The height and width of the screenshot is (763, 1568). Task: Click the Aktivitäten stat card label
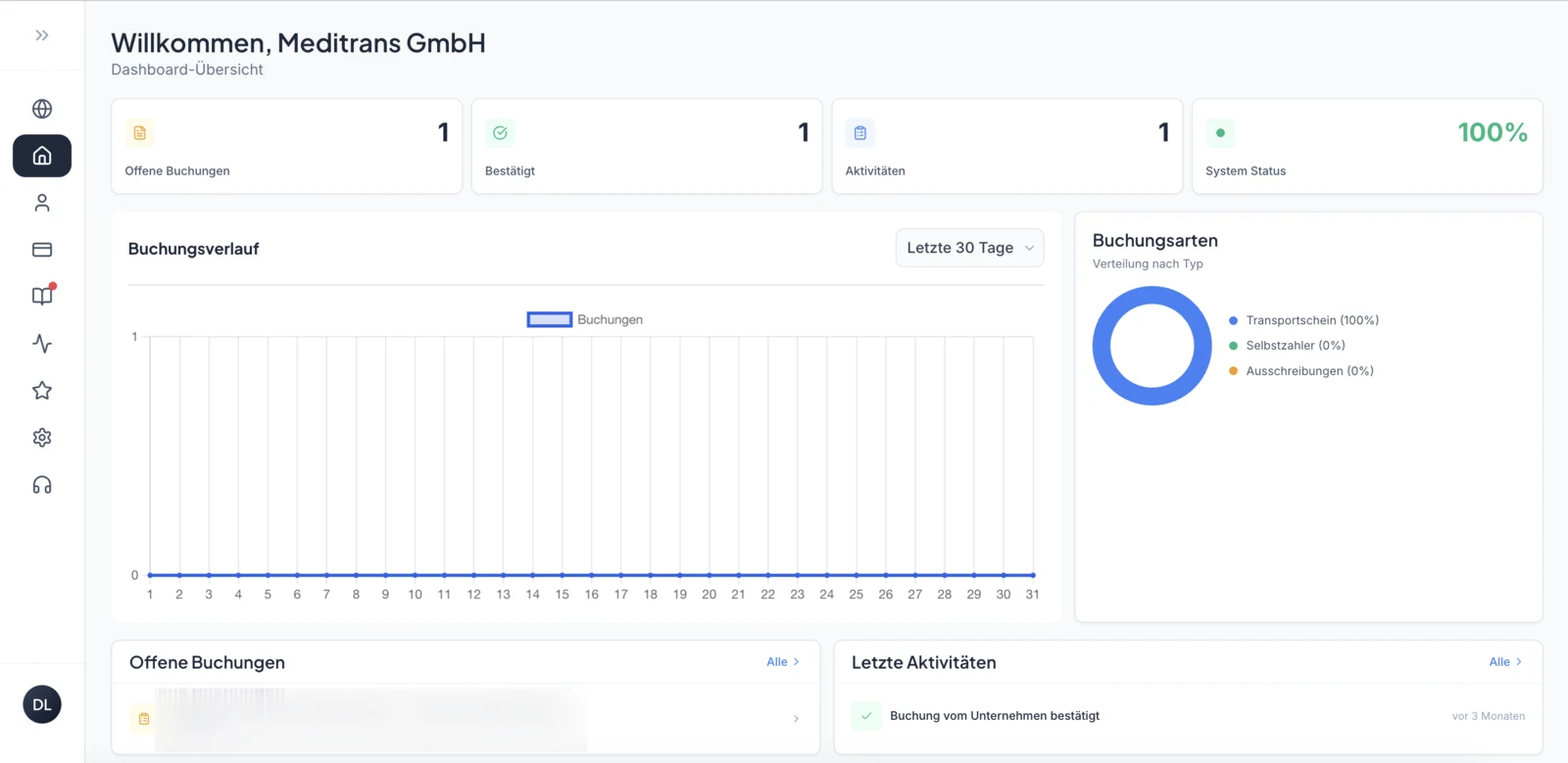pyautogui.click(x=875, y=170)
